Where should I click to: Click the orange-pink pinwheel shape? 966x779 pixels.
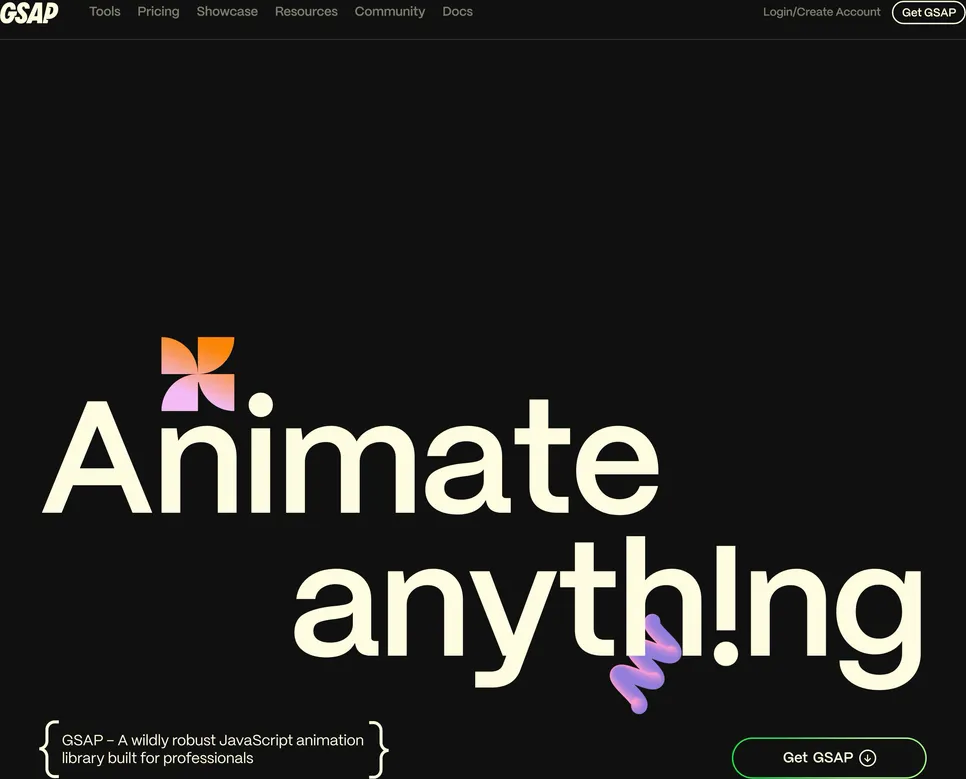pos(198,374)
